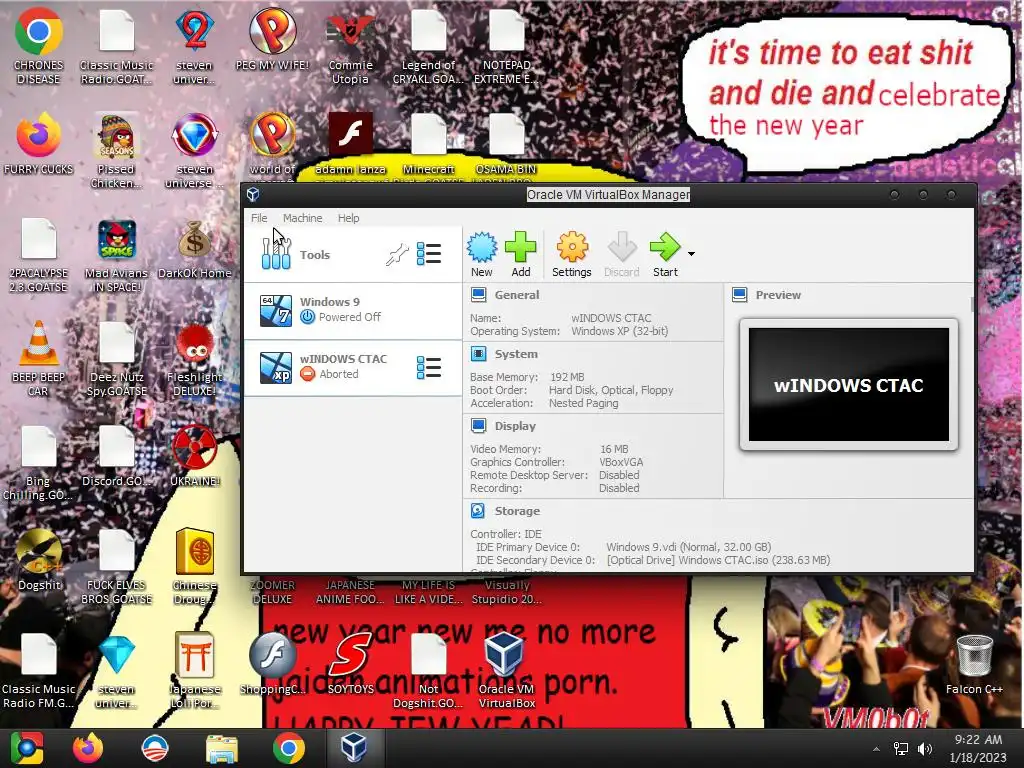Image resolution: width=1024 pixels, height=768 pixels.
Task: Open the Falcon C++ recycle bin icon
Action: pyautogui.click(x=974, y=664)
